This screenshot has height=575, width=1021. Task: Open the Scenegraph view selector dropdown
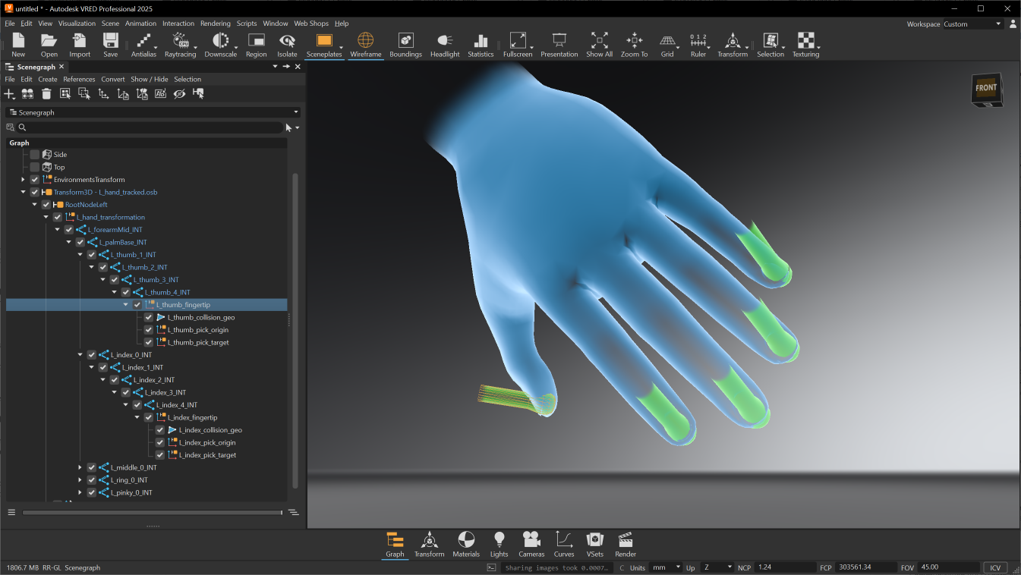(154, 113)
